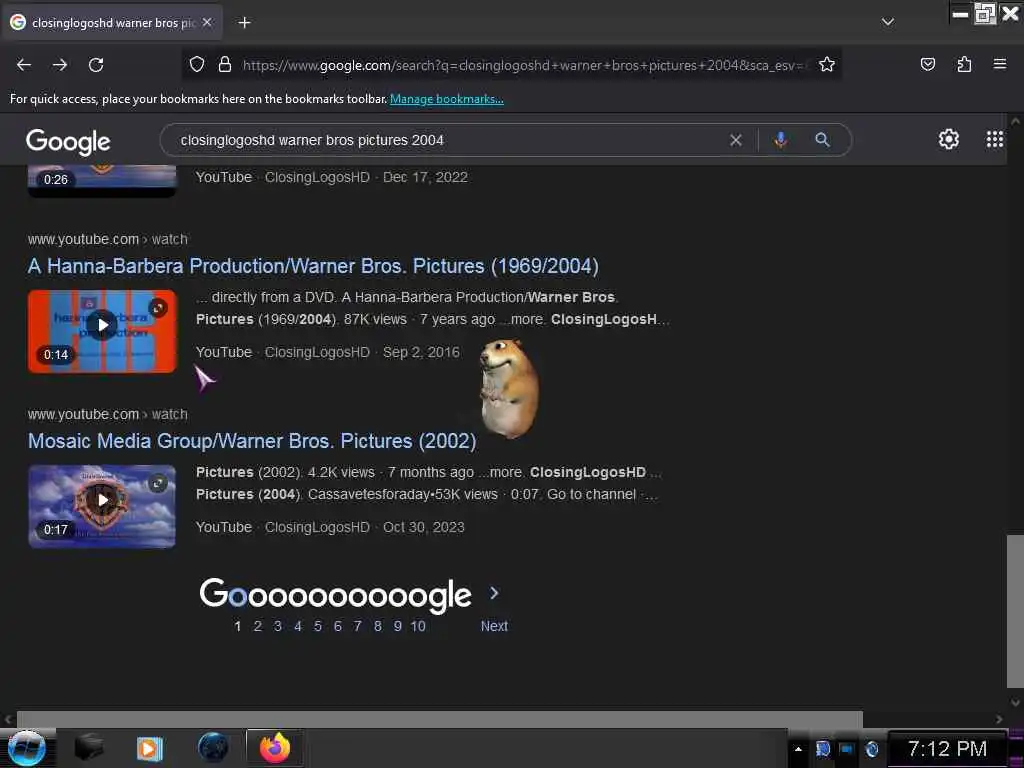
Task: Submit search with the magnifier icon
Action: click(822, 140)
